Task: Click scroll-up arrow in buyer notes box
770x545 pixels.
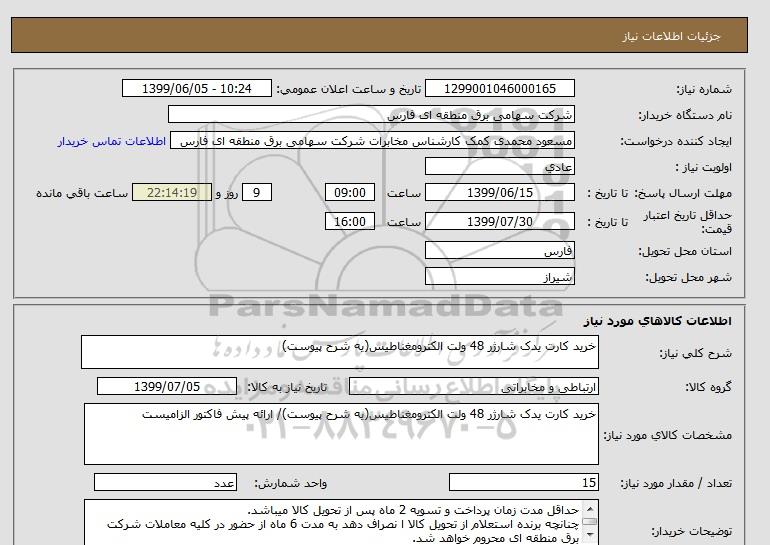Action: [x=589, y=508]
